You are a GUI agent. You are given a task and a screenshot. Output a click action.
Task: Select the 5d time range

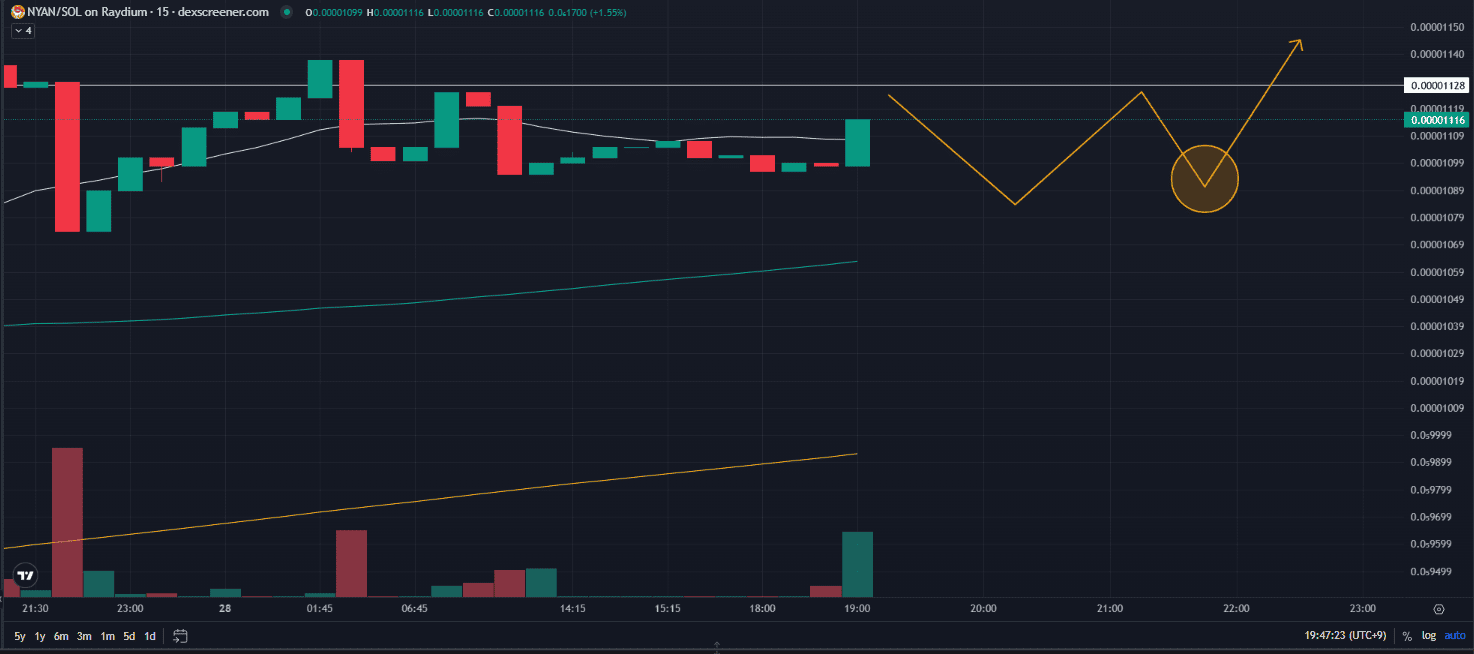click(x=129, y=636)
